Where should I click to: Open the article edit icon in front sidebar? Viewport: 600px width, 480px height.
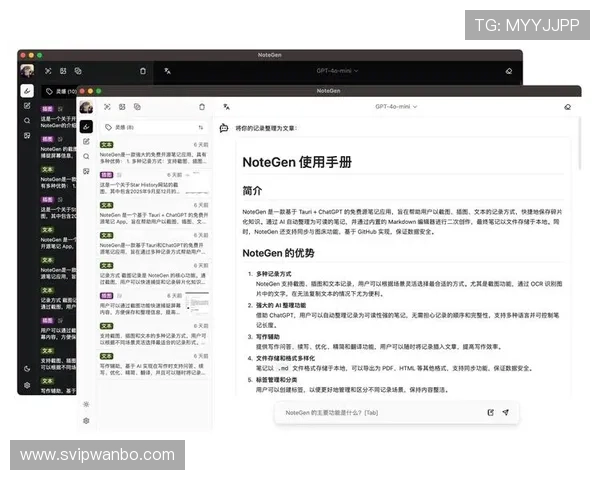point(86,141)
